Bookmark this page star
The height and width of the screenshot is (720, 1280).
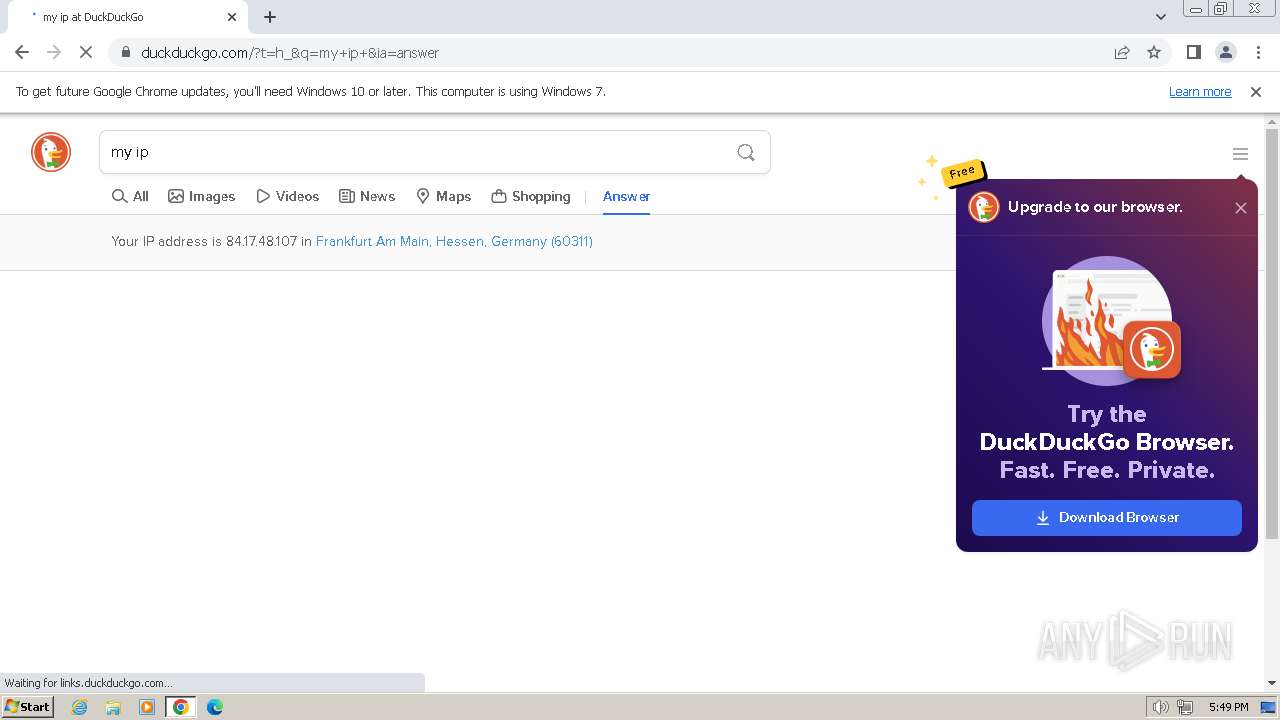[1154, 53]
